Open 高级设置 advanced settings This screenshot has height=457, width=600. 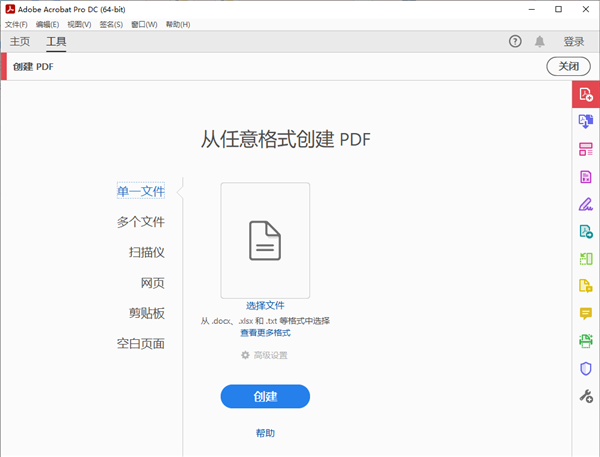click(x=264, y=355)
